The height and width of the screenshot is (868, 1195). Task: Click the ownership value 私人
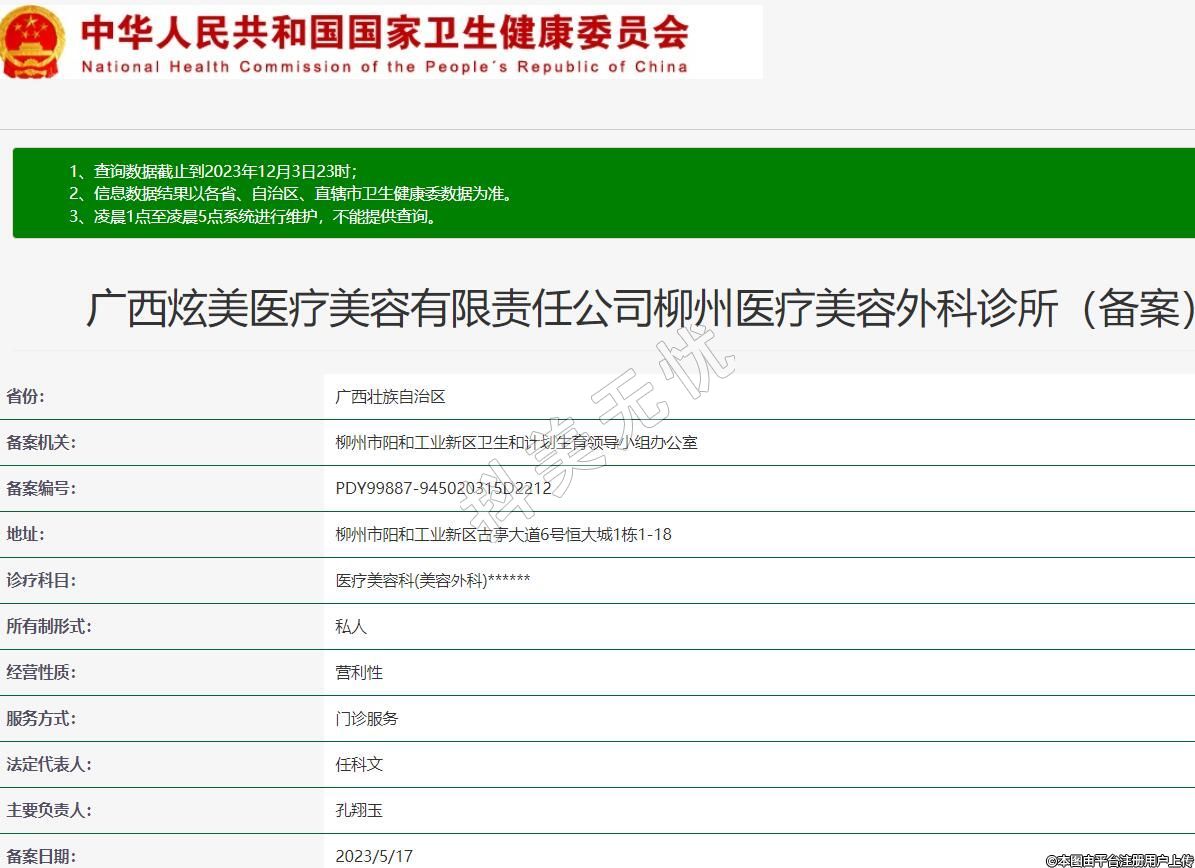(351, 626)
